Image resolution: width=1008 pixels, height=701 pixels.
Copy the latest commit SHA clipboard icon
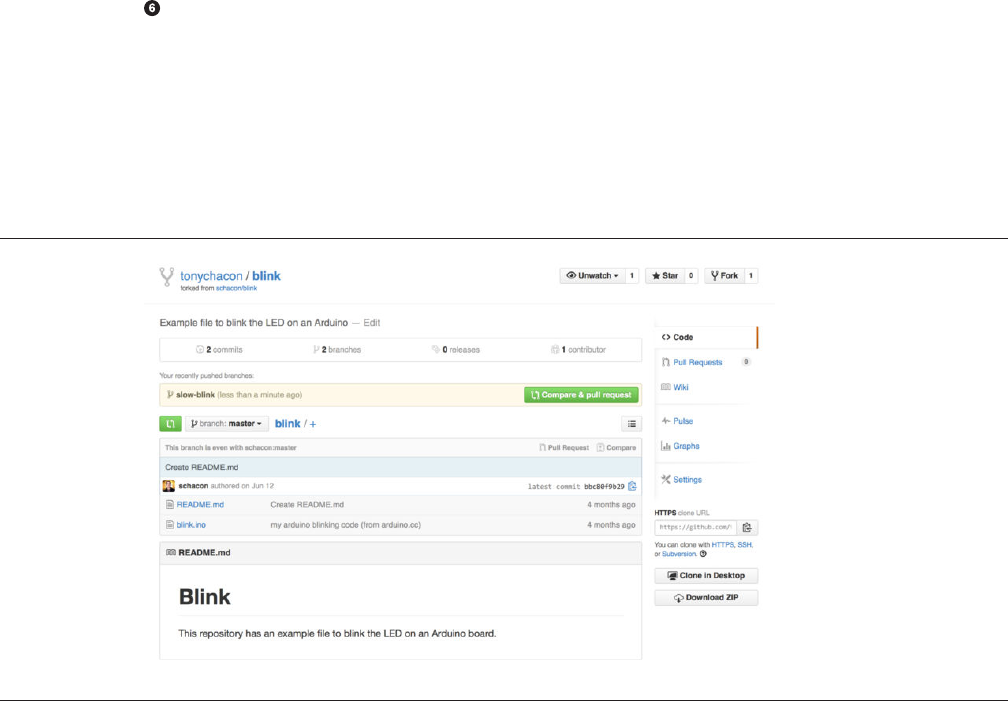pyautogui.click(x=632, y=486)
